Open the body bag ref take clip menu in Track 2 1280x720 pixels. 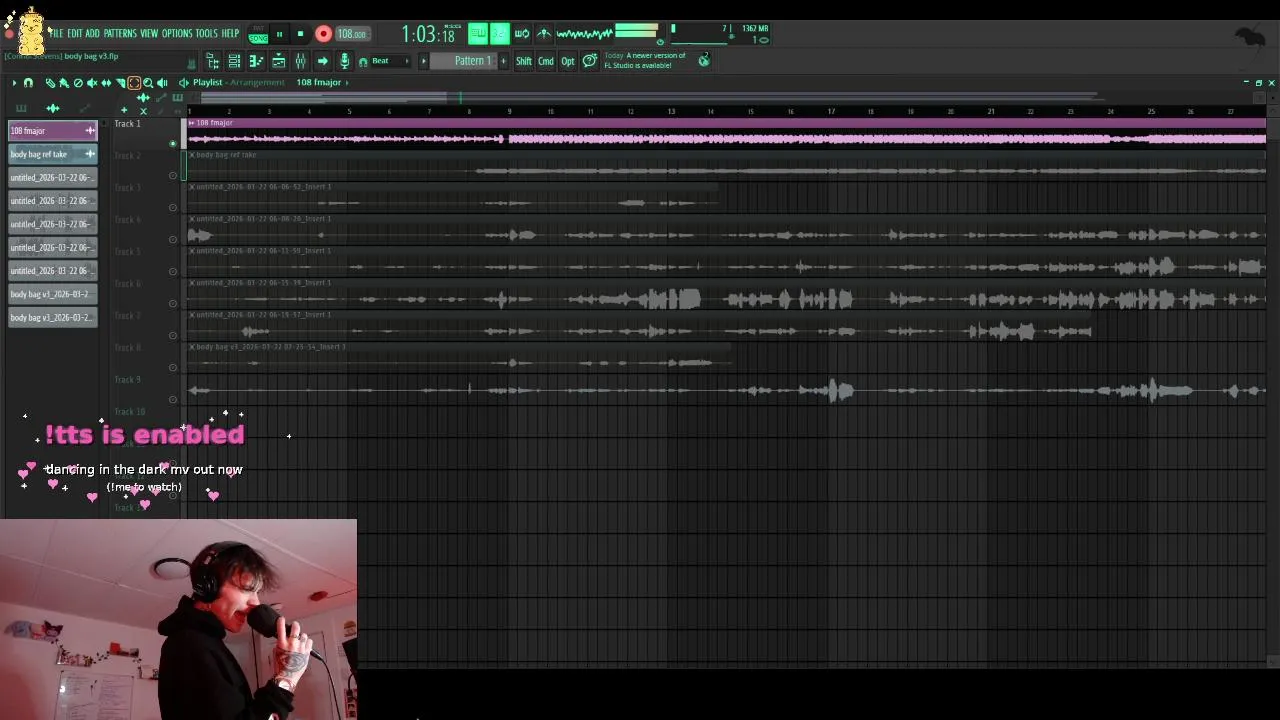tap(192, 155)
